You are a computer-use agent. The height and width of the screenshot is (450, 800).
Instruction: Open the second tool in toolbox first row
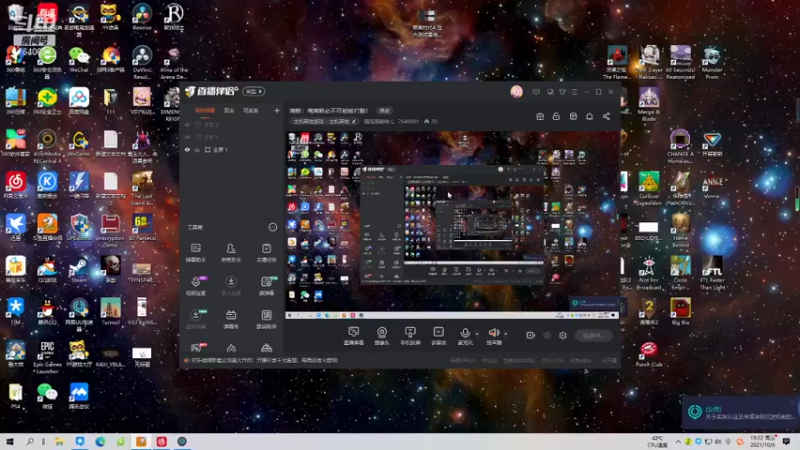(231, 253)
